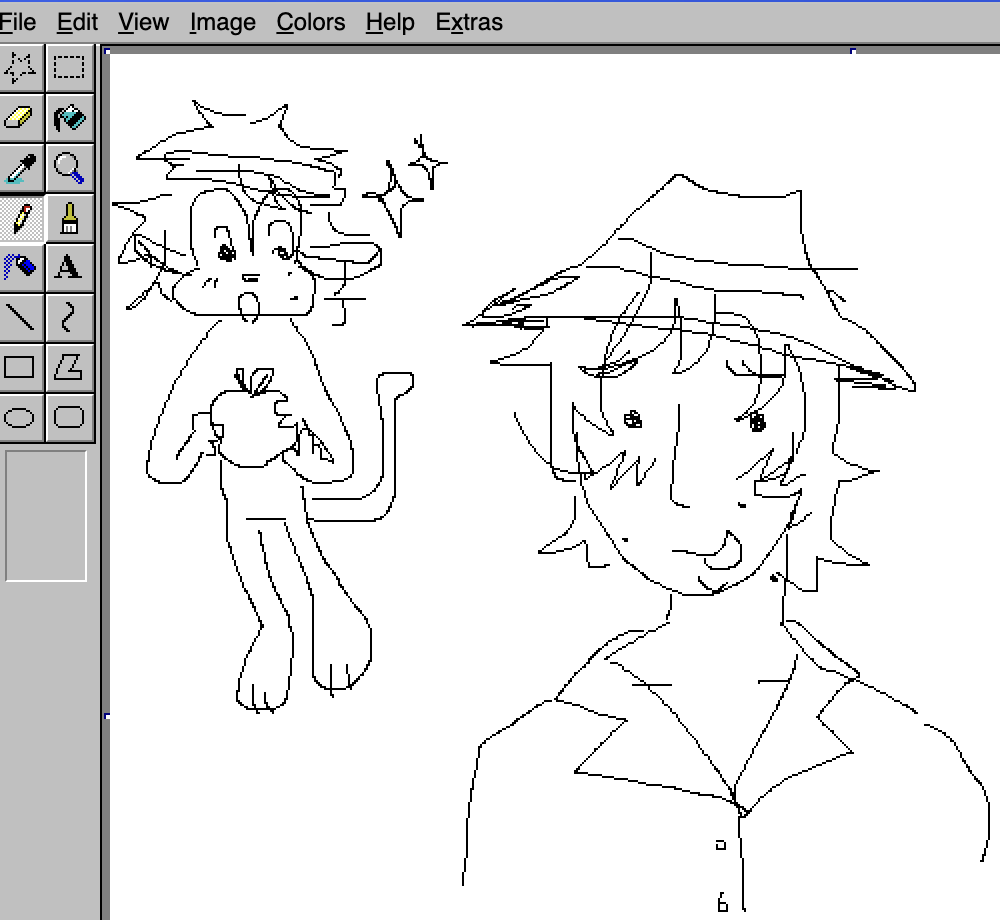Screen dimensions: 1000x920
Task: Open the Help menu
Action: 390,22
